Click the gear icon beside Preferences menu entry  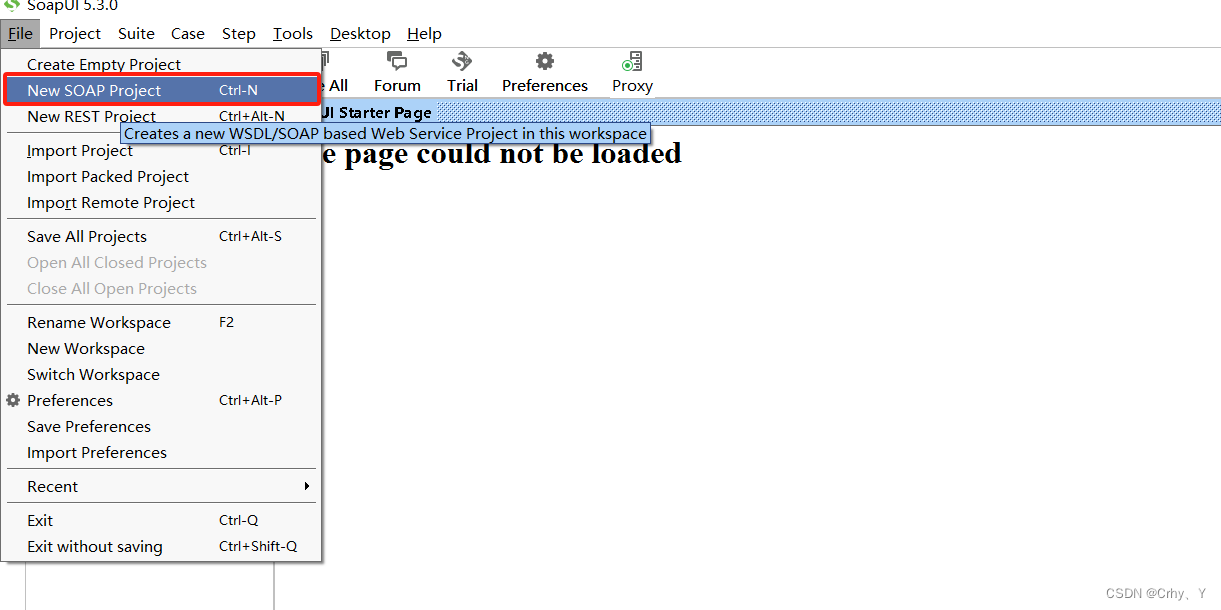click(x=13, y=400)
